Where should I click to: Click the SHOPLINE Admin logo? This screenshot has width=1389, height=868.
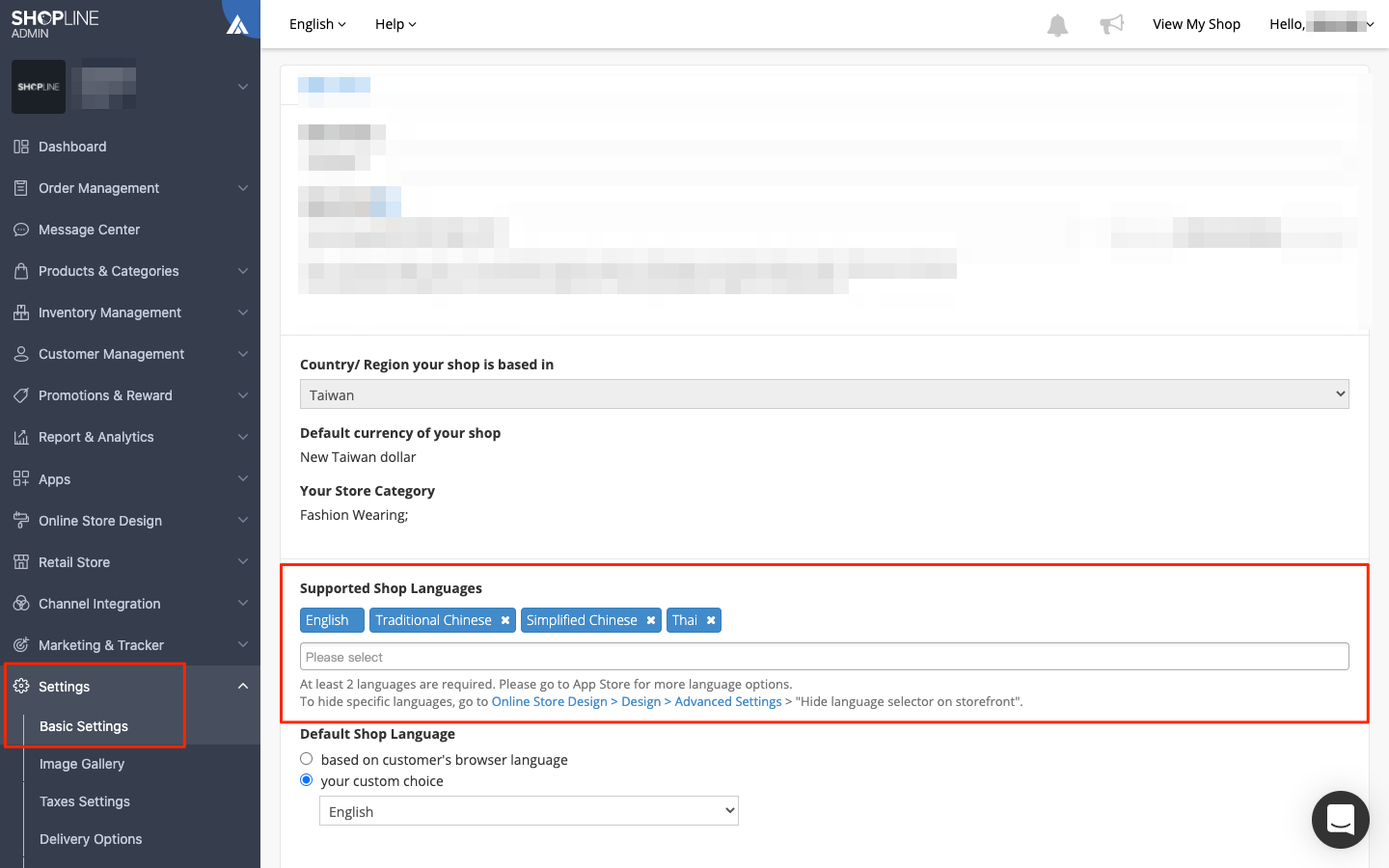[x=55, y=24]
